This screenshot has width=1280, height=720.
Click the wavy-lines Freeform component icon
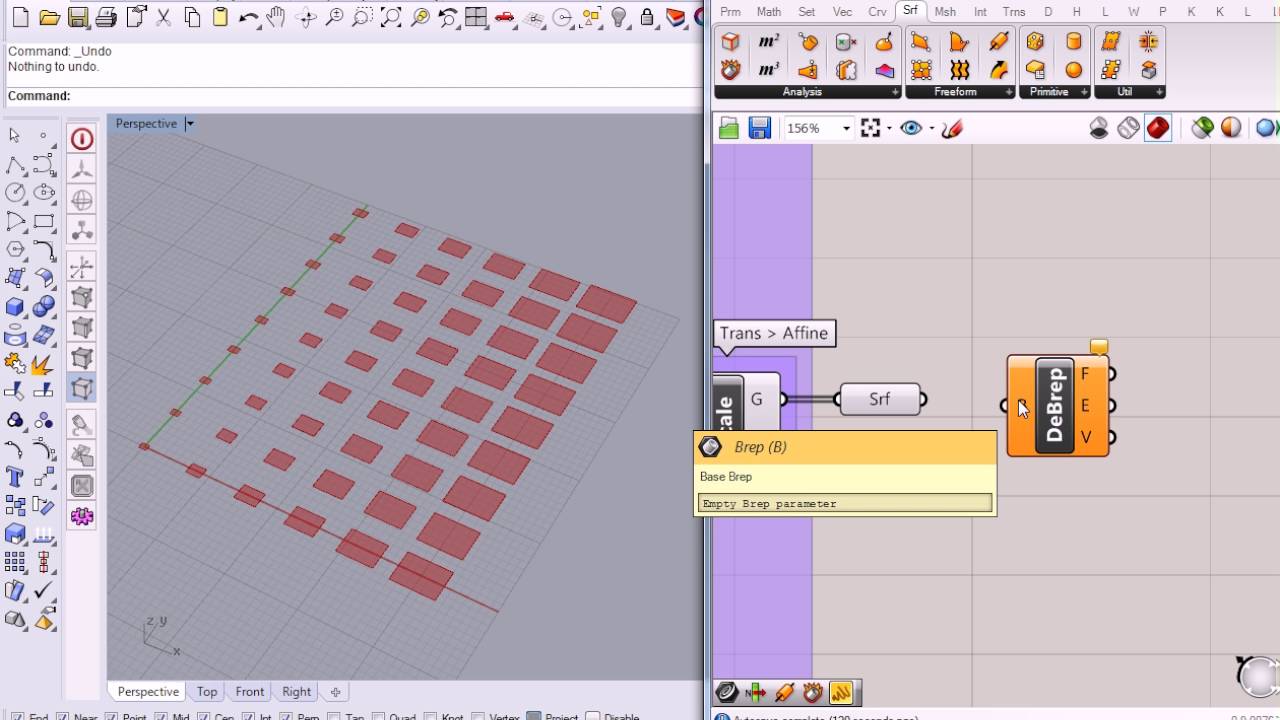(960, 70)
